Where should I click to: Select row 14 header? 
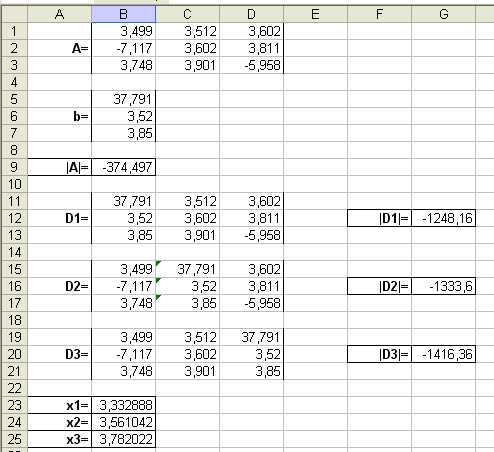[x=14, y=252]
